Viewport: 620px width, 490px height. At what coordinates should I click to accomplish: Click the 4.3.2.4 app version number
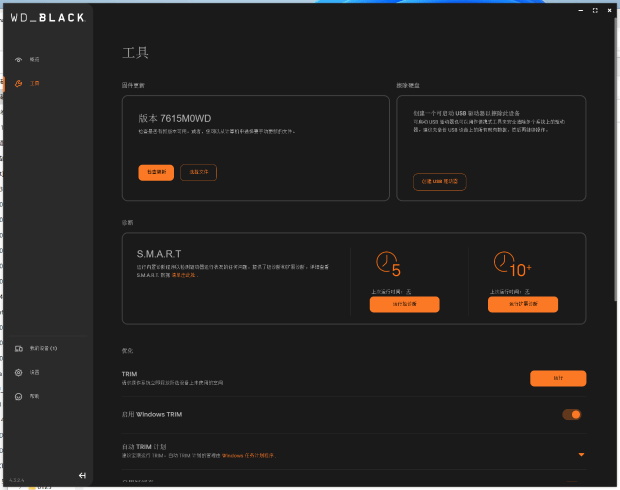17,480
